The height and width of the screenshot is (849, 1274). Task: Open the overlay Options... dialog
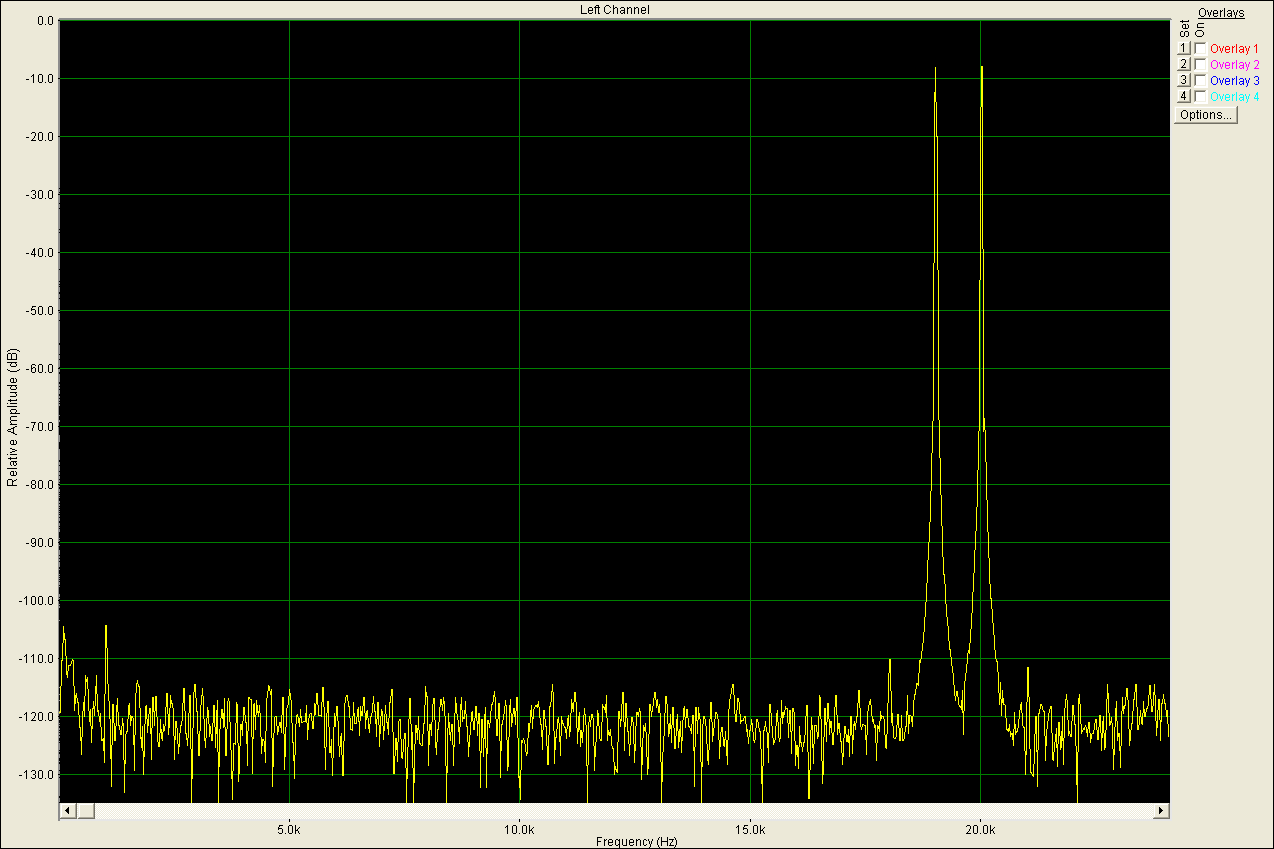point(1205,115)
